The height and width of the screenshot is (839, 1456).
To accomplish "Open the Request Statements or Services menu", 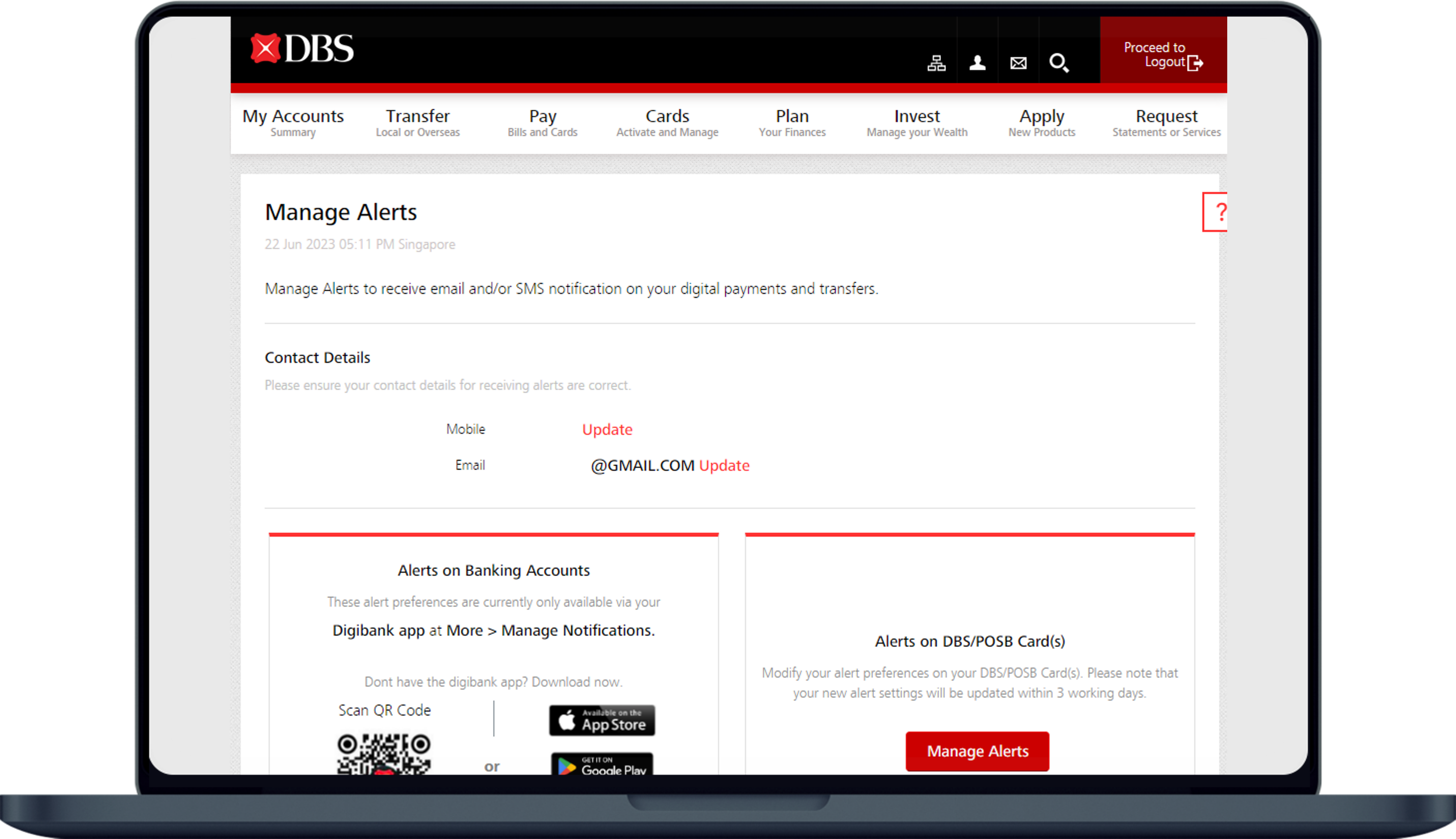I will tap(1166, 123).
